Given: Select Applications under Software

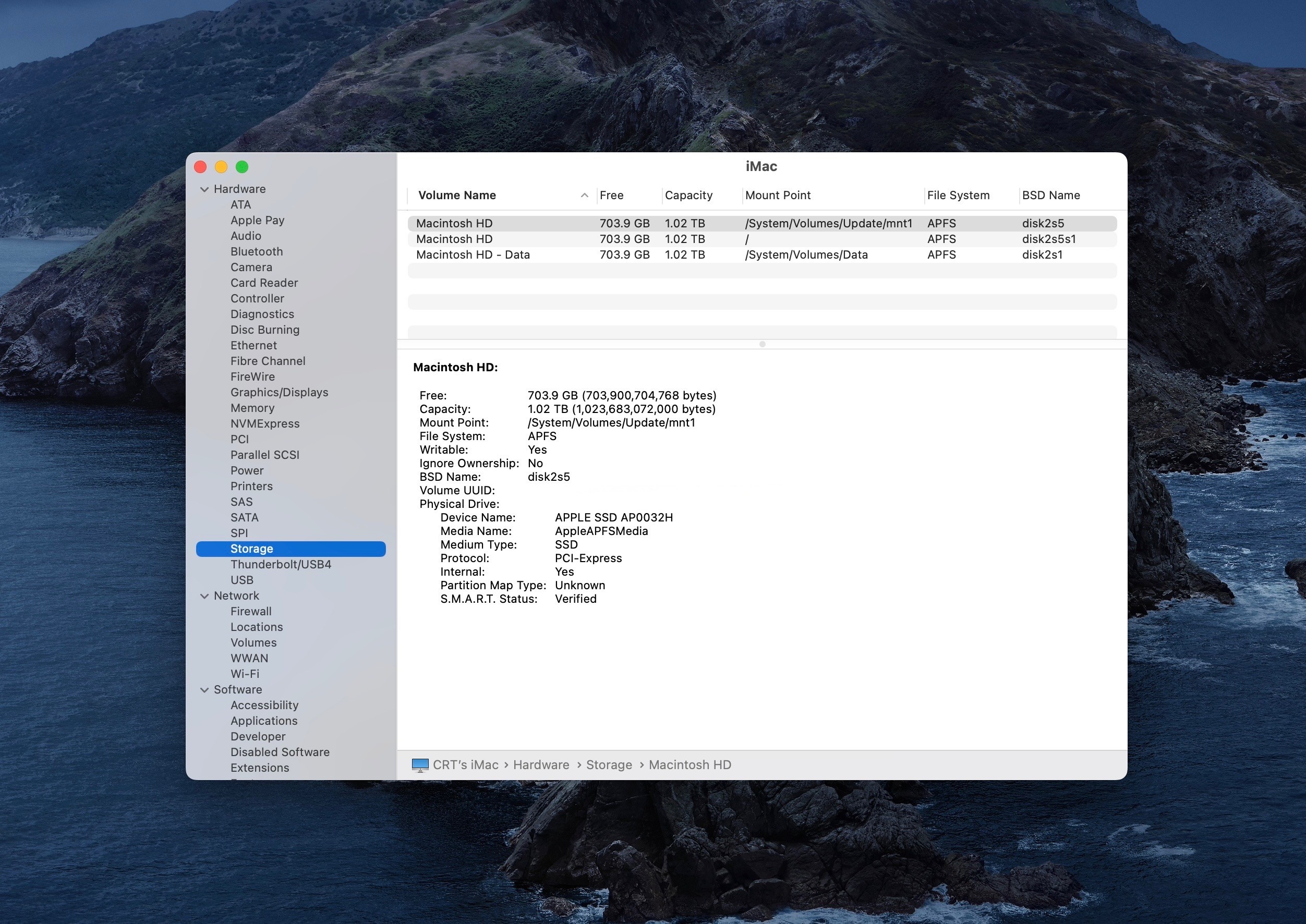Looking at the screenshot, I should pos(264,721).
